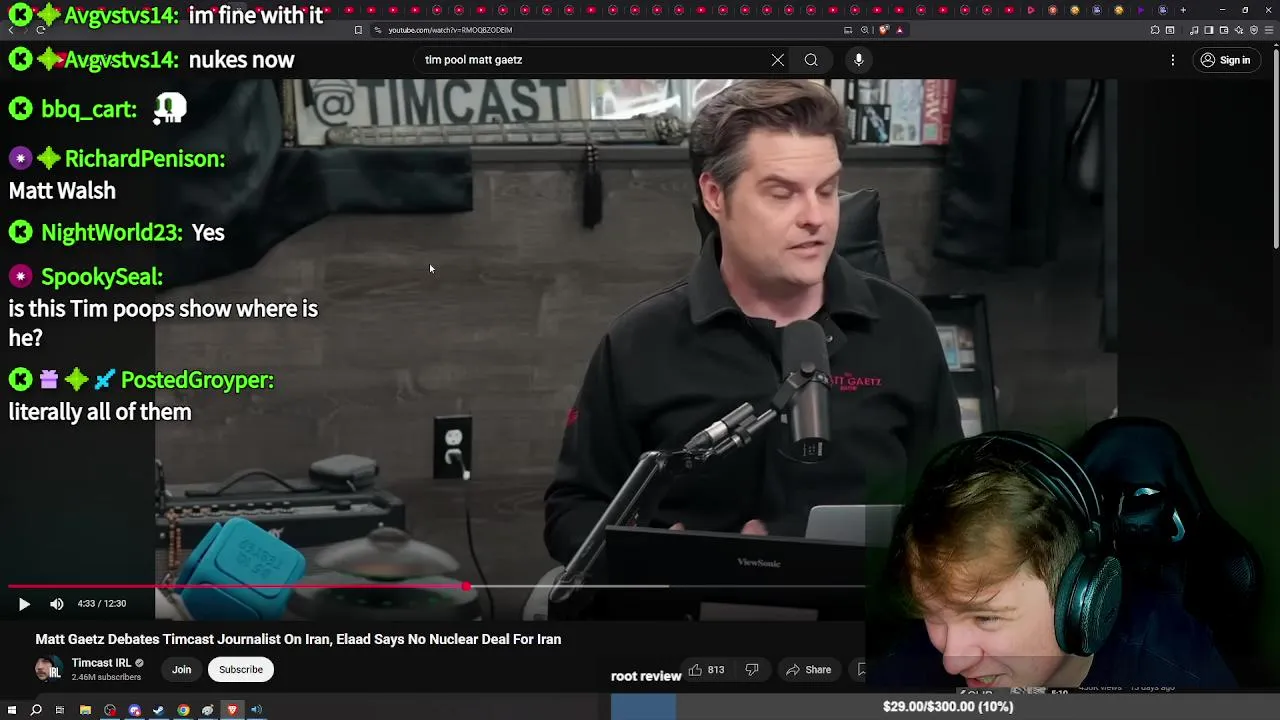Click the page vertical scrollbar
This screenshot has height=720, width=1280.
[x=1275, y=150]
